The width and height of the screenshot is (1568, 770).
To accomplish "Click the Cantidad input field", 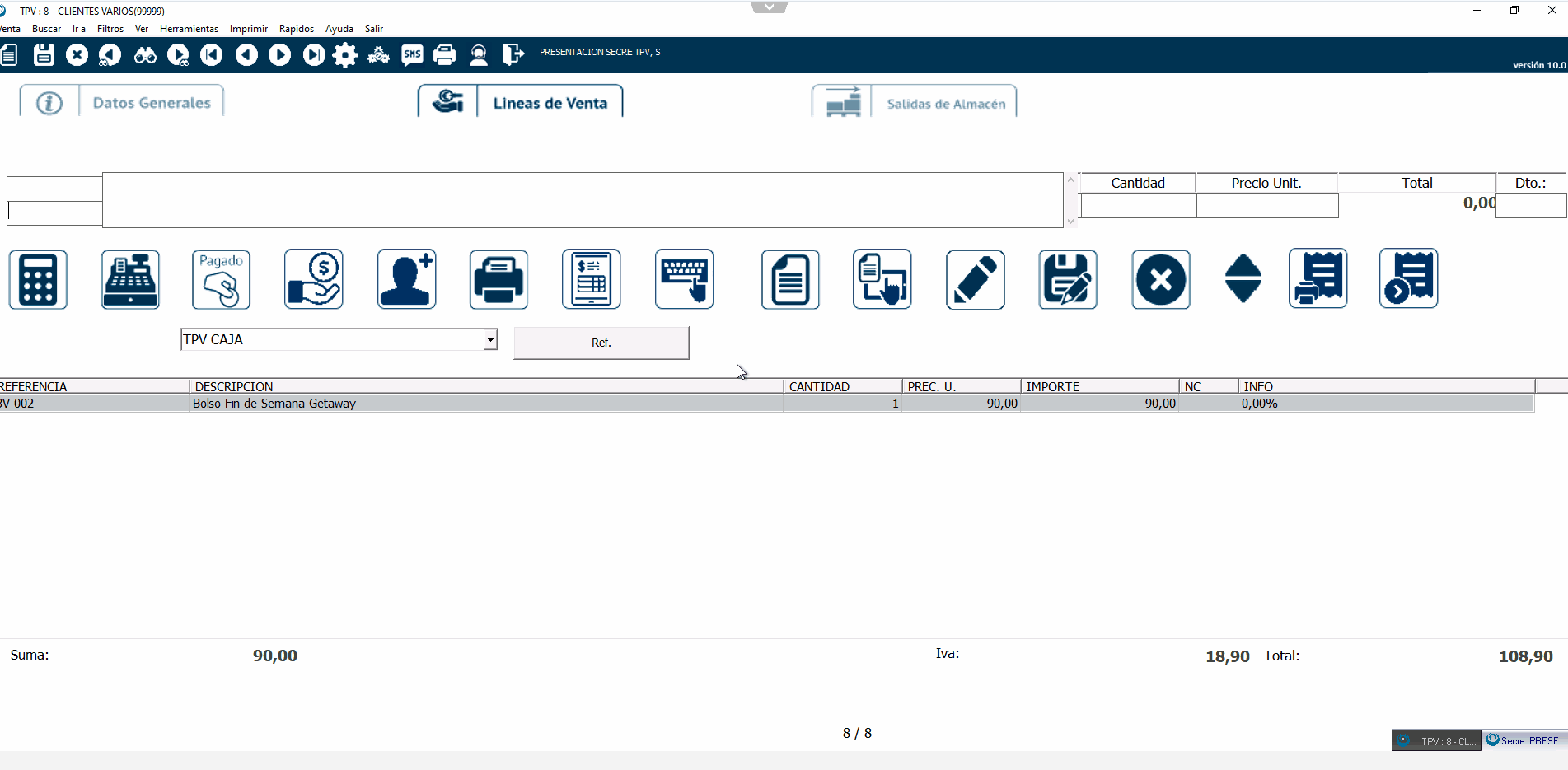I will tap(1137, 206).
